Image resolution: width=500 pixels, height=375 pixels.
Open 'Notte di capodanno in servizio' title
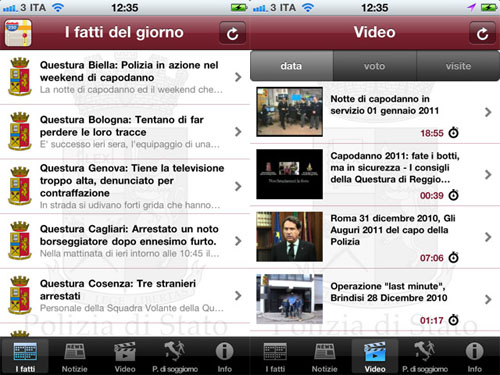pos(385,105)
